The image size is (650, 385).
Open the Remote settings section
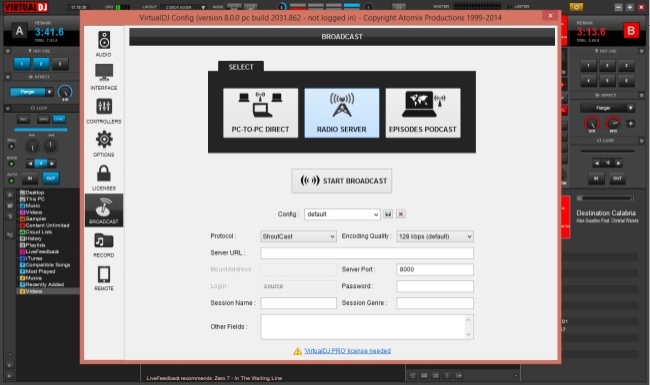[104, 278]
